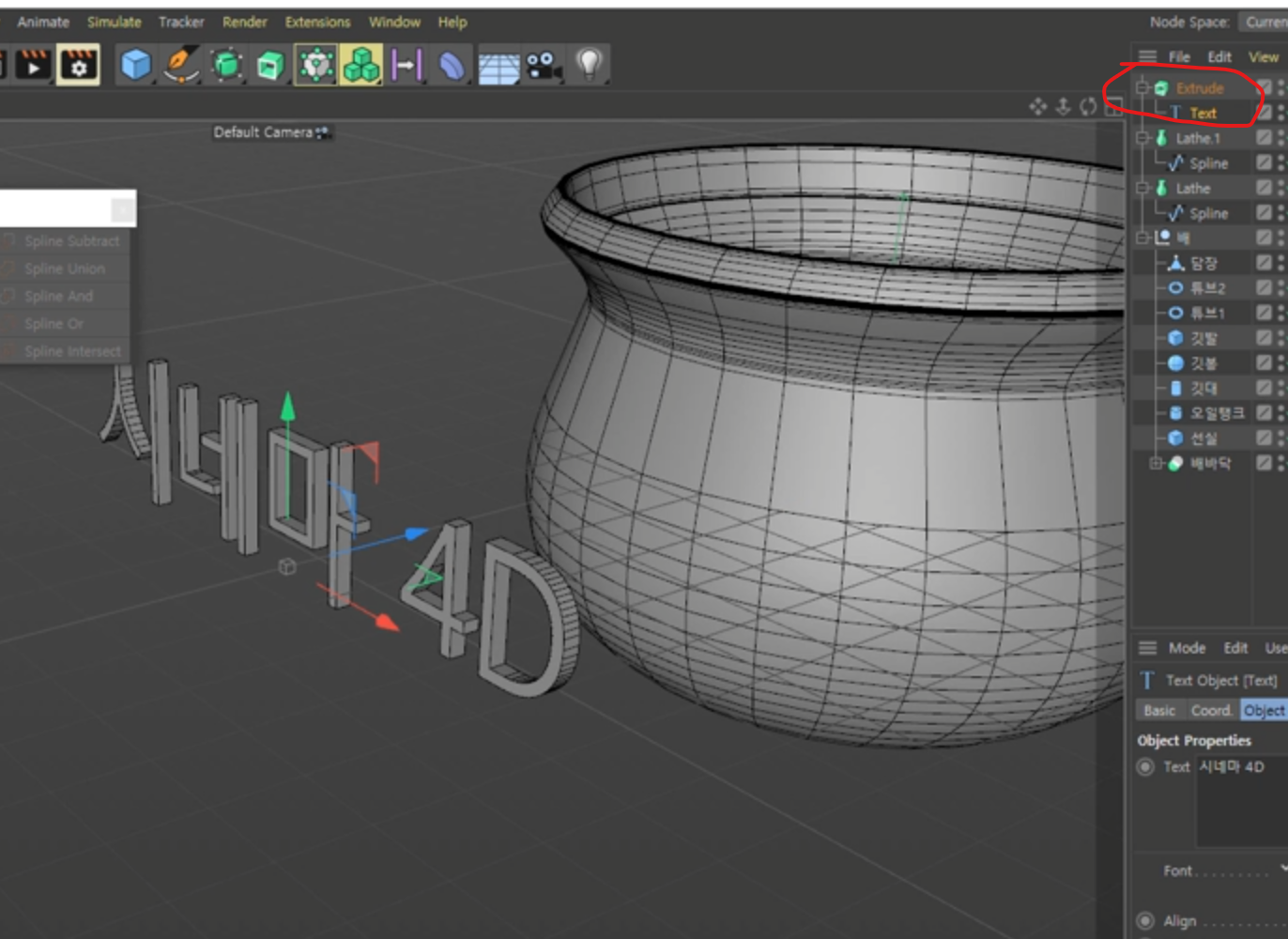The image size is (1288, 939).
Task: Open Render Settings via clapperboard gear icon
Action: [78, 64]
